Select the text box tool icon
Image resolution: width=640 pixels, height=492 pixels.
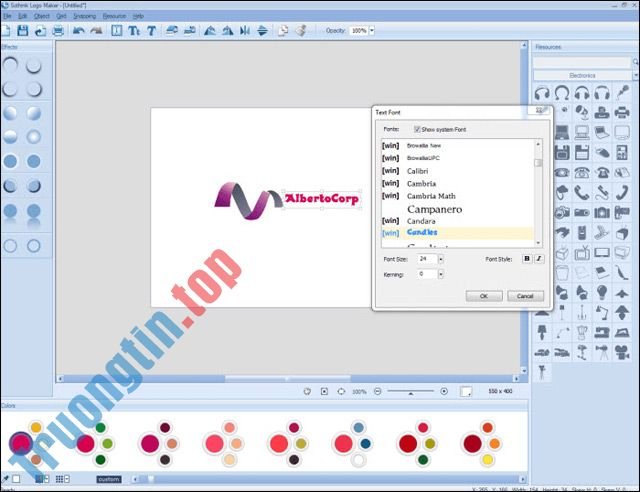point(116,31)
